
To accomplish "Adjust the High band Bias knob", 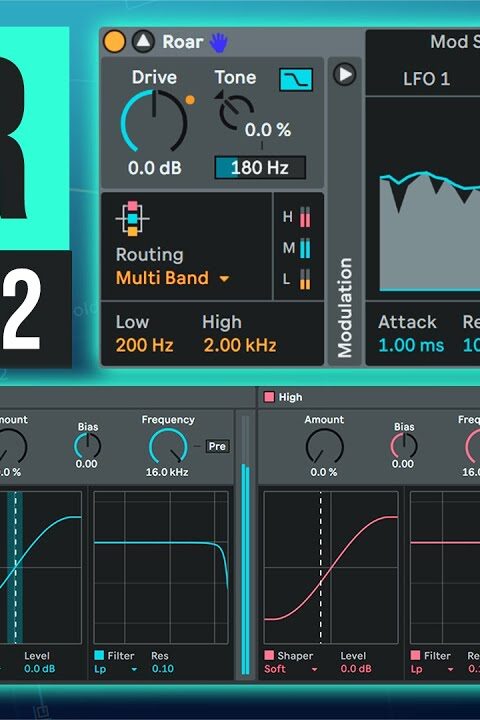I will (x=404, y=445).
